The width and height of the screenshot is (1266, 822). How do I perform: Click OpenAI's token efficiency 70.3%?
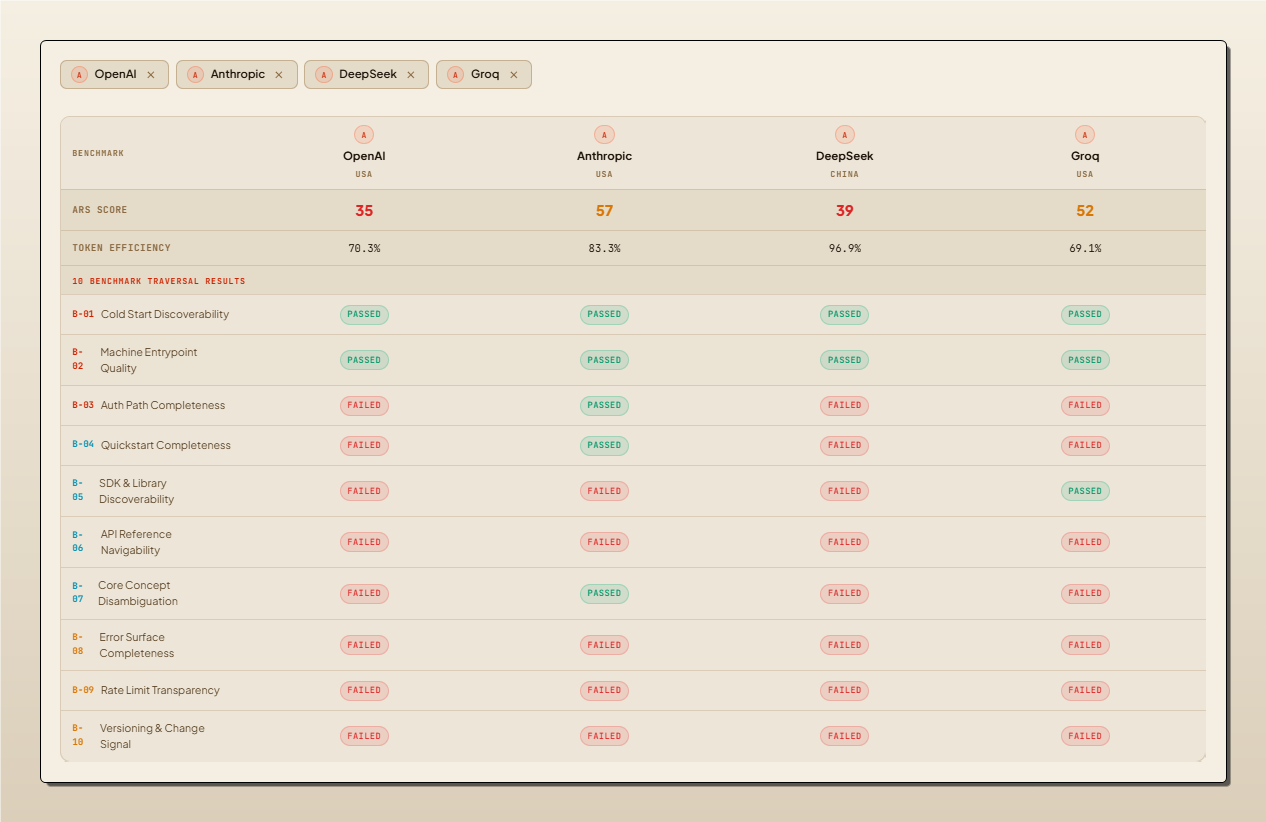tap(364, 248)
